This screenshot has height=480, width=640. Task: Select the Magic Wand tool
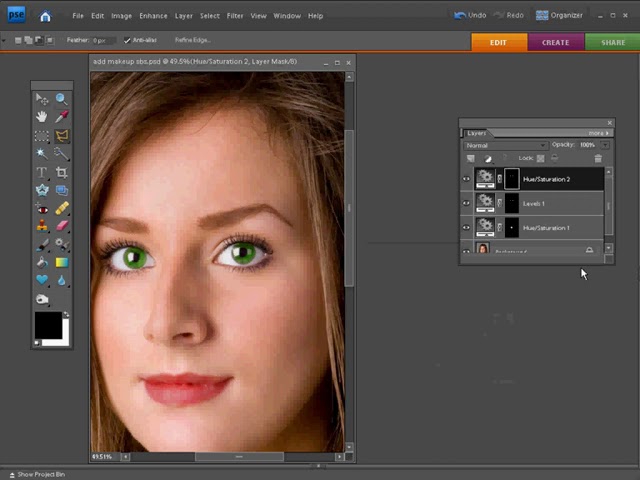(x=42, y=153)
